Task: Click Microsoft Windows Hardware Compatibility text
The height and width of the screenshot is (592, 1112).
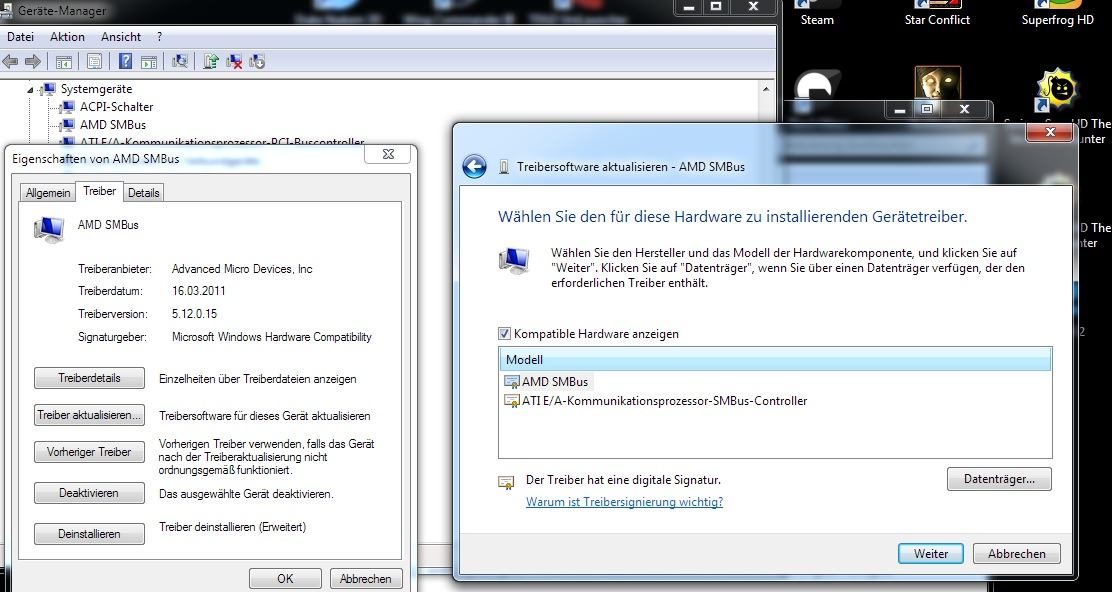Action: click(272, 337)
